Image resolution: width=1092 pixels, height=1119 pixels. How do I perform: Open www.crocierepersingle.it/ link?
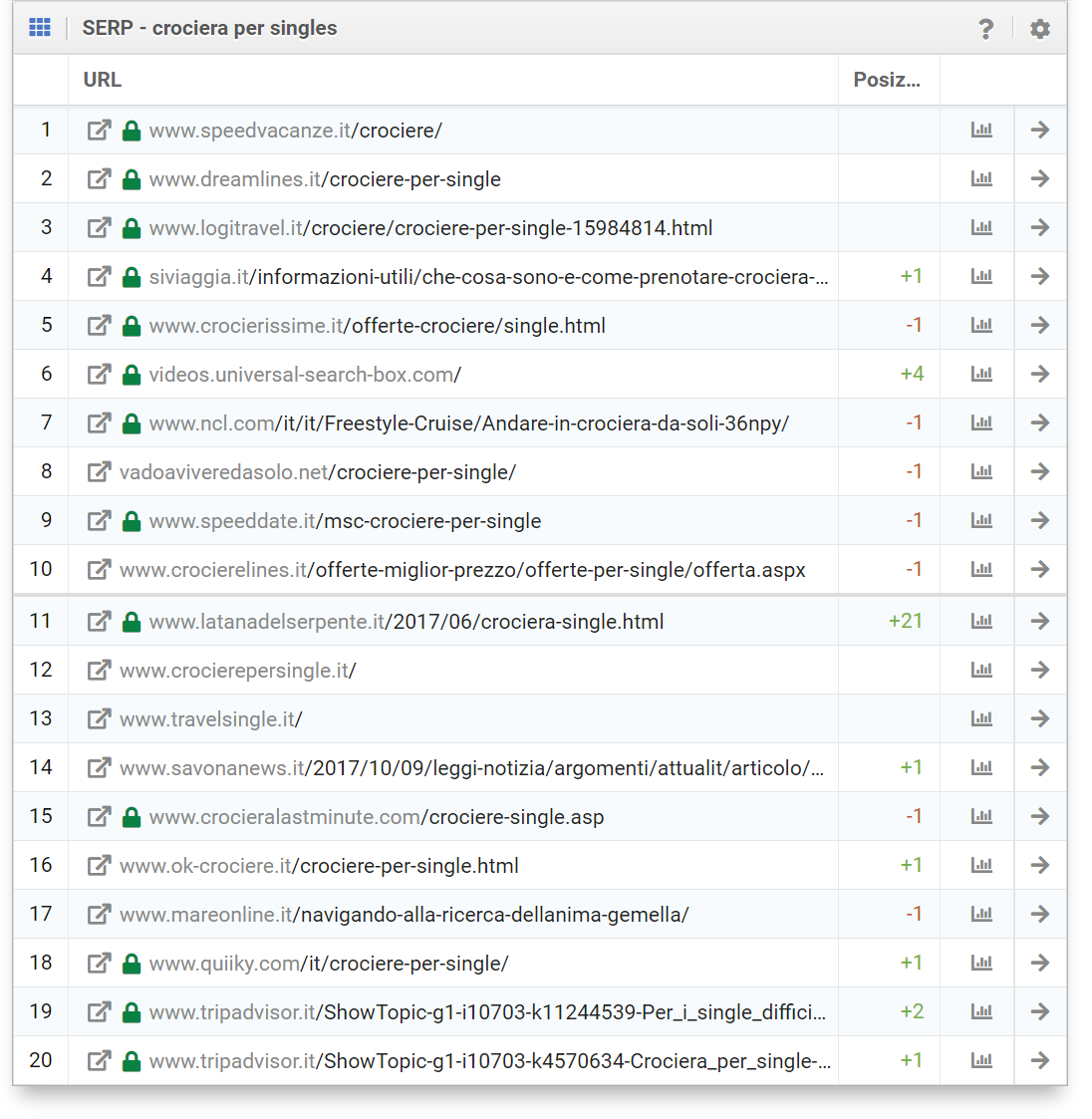tap(238, 671)
